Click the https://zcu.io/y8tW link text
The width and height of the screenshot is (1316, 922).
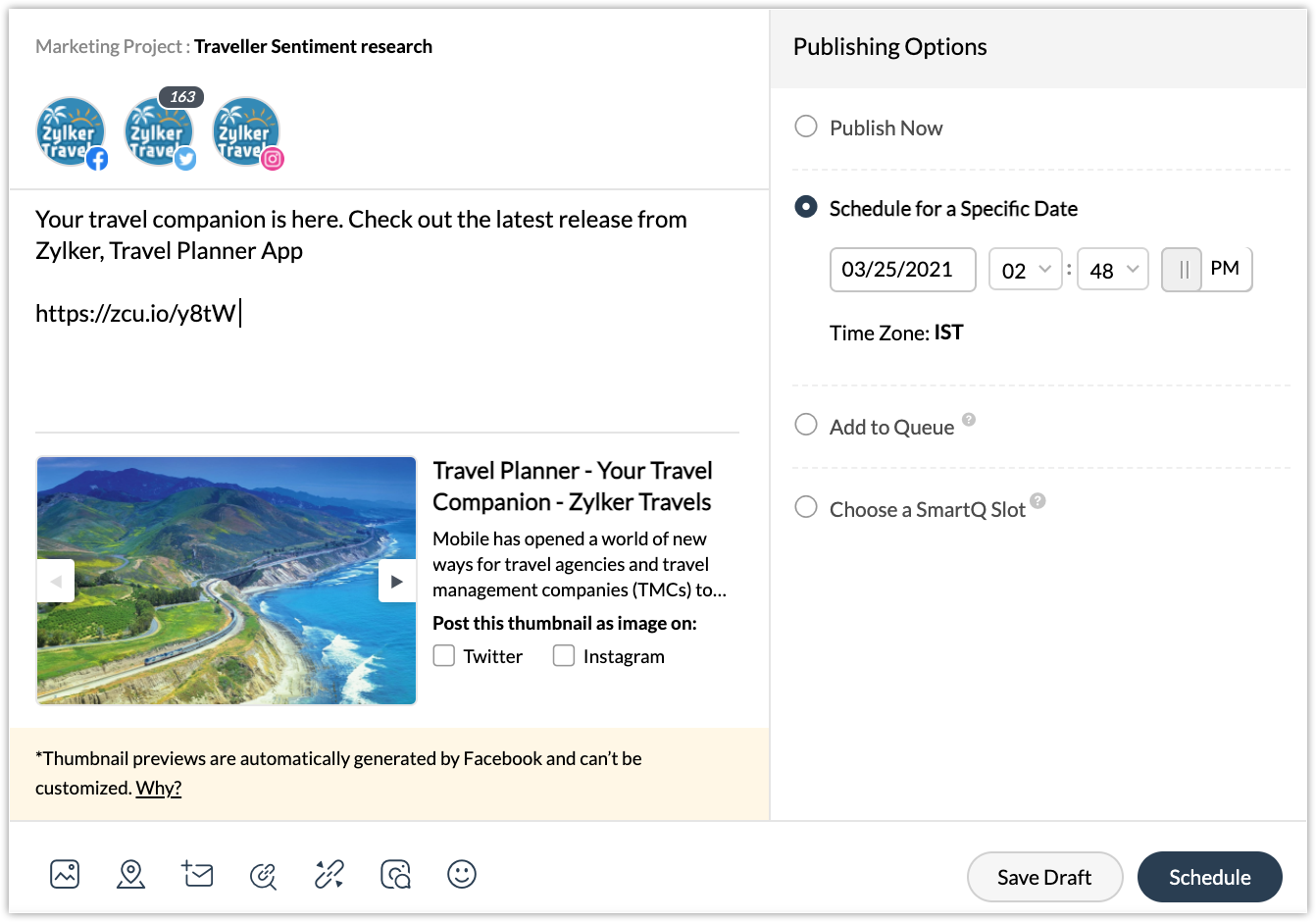[135, 313]
